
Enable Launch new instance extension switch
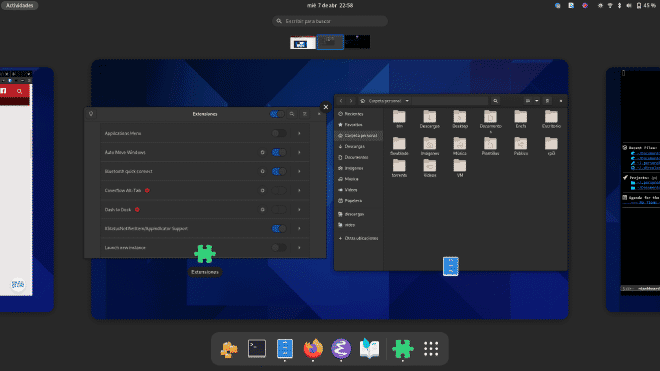279,248
